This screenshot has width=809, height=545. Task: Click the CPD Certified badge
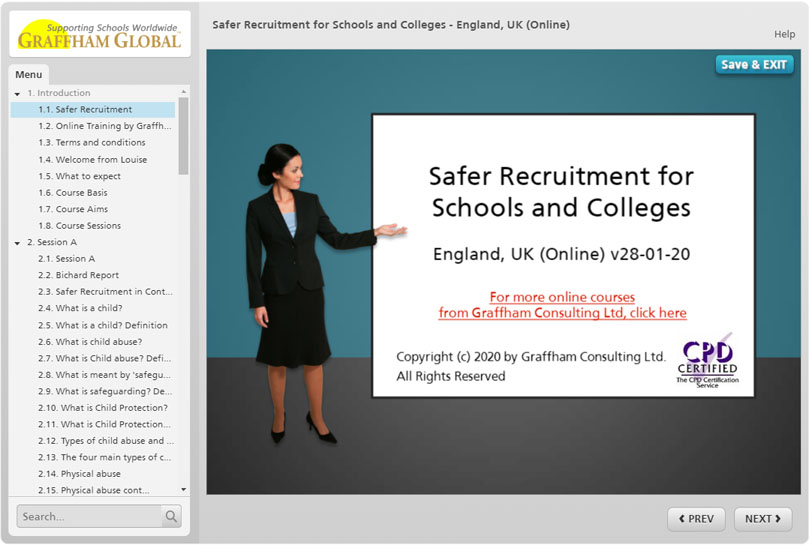tap(707, 361)
